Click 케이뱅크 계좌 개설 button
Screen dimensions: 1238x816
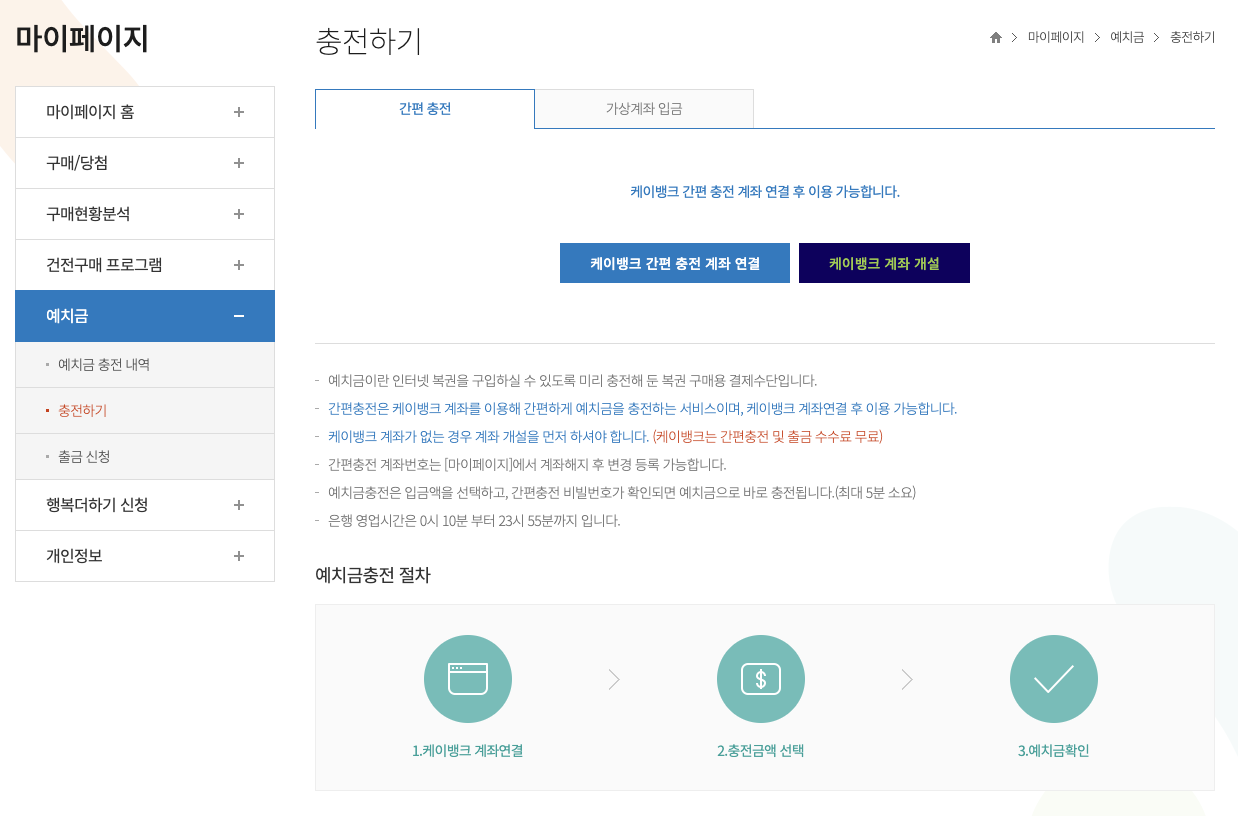[884, 263]
